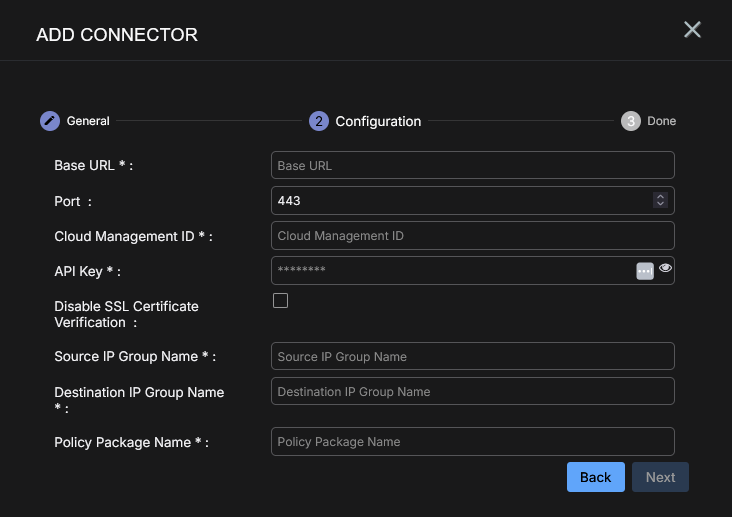Focus the Source IP Group Name field
The image size is (732, 517).
[x=472, y=356]
